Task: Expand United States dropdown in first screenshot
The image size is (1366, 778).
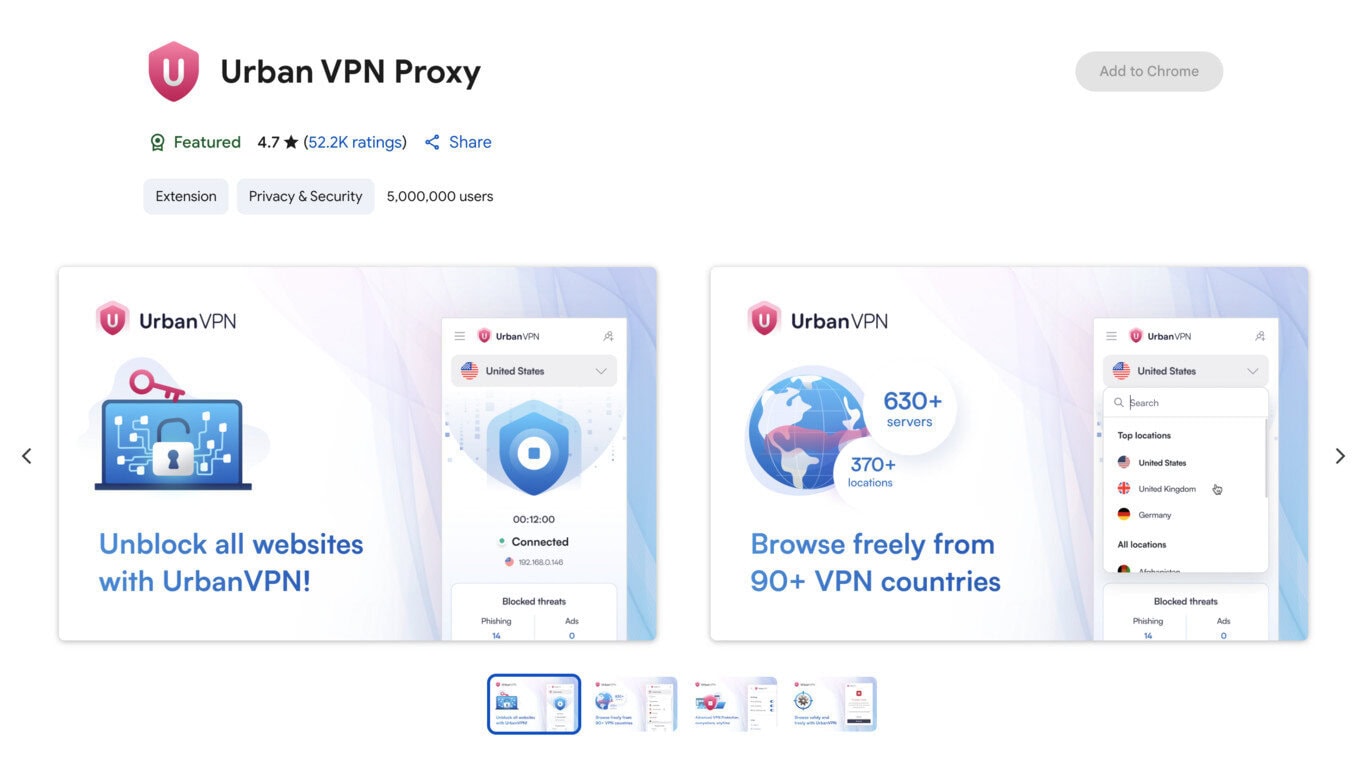Action: (x=534, y=371)
